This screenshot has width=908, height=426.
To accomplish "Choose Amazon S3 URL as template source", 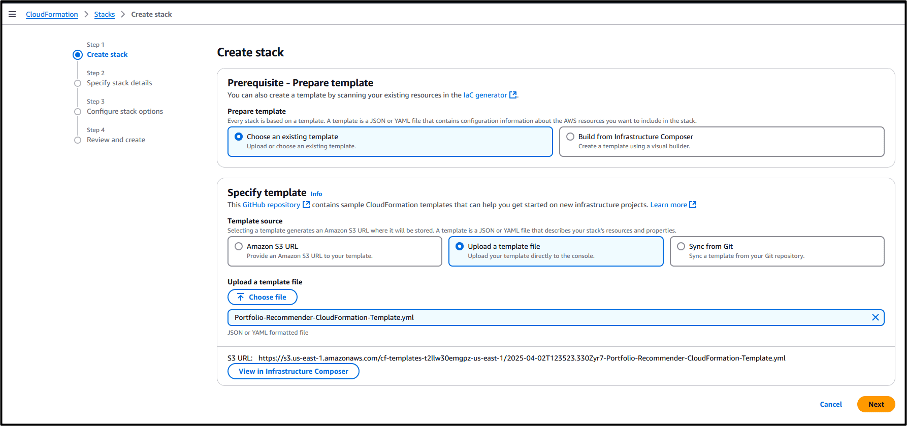I will [237, 246].
